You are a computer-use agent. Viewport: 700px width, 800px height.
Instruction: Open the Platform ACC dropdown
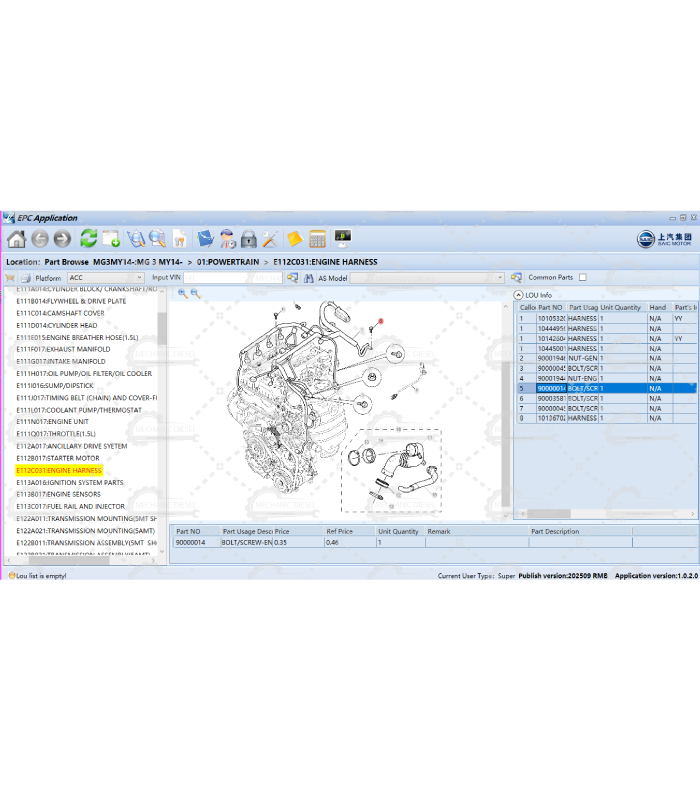point(138,278)
